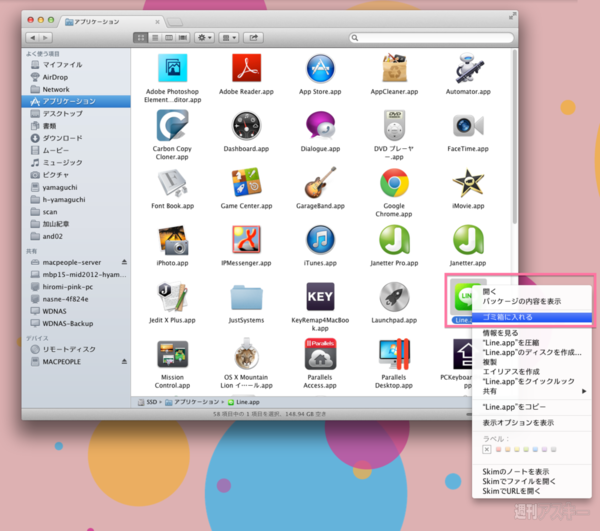Click the Share toolbar button
This screenshot has height=531, width=600.
click(254, 37)
